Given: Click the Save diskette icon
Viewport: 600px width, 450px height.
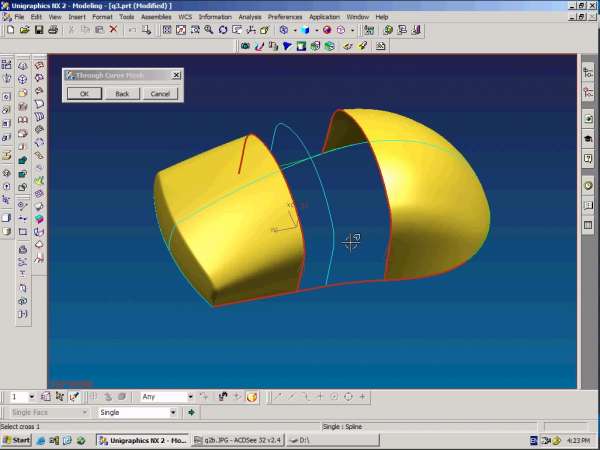Looking at the screenshot, I should pos(39,30).
